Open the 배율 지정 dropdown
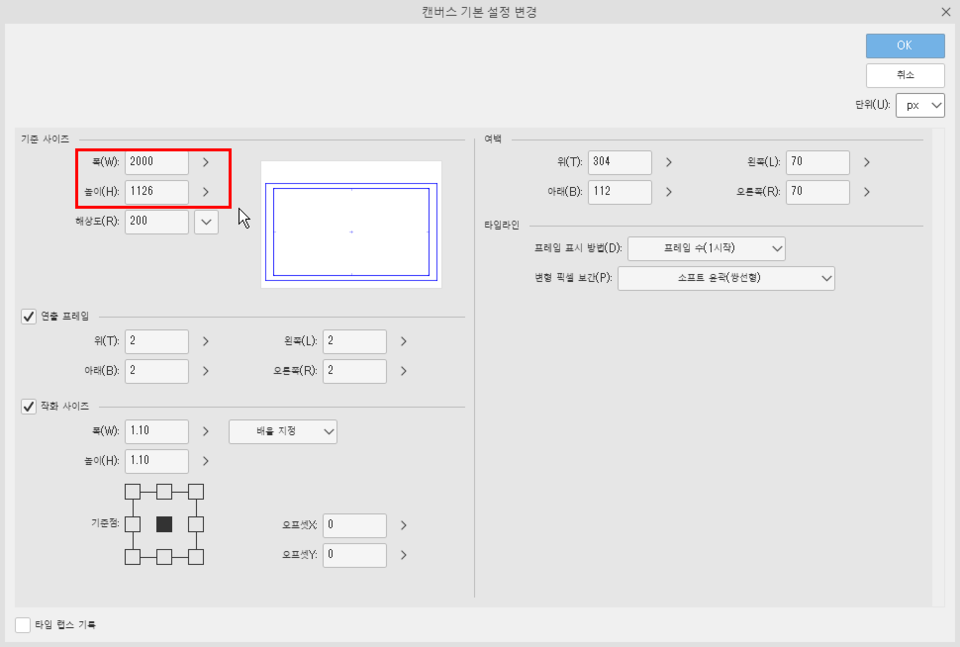The width and height of the screenshot is (960, 647). (283, 432)
